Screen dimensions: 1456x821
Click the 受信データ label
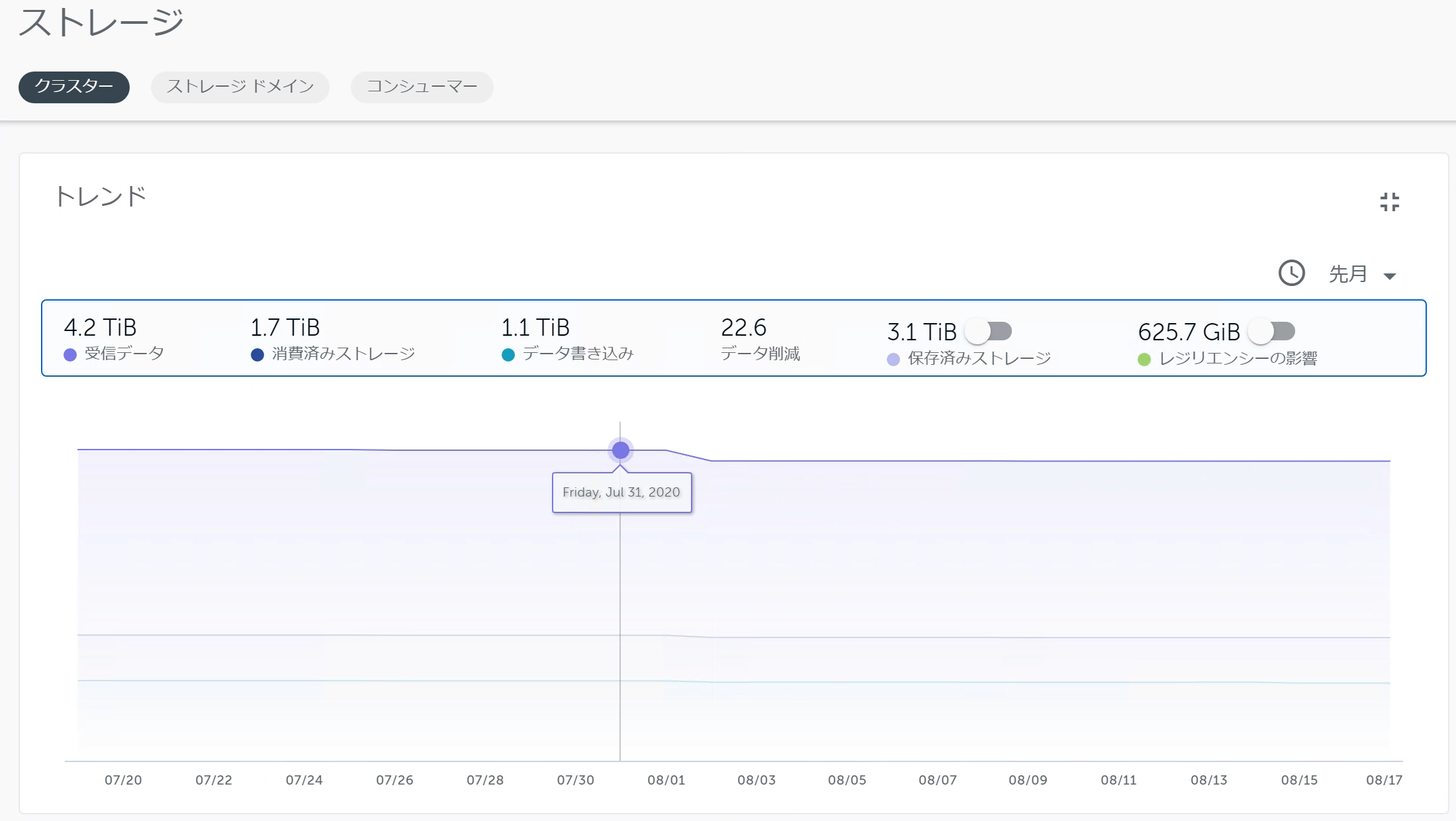(x=124, y=354)
